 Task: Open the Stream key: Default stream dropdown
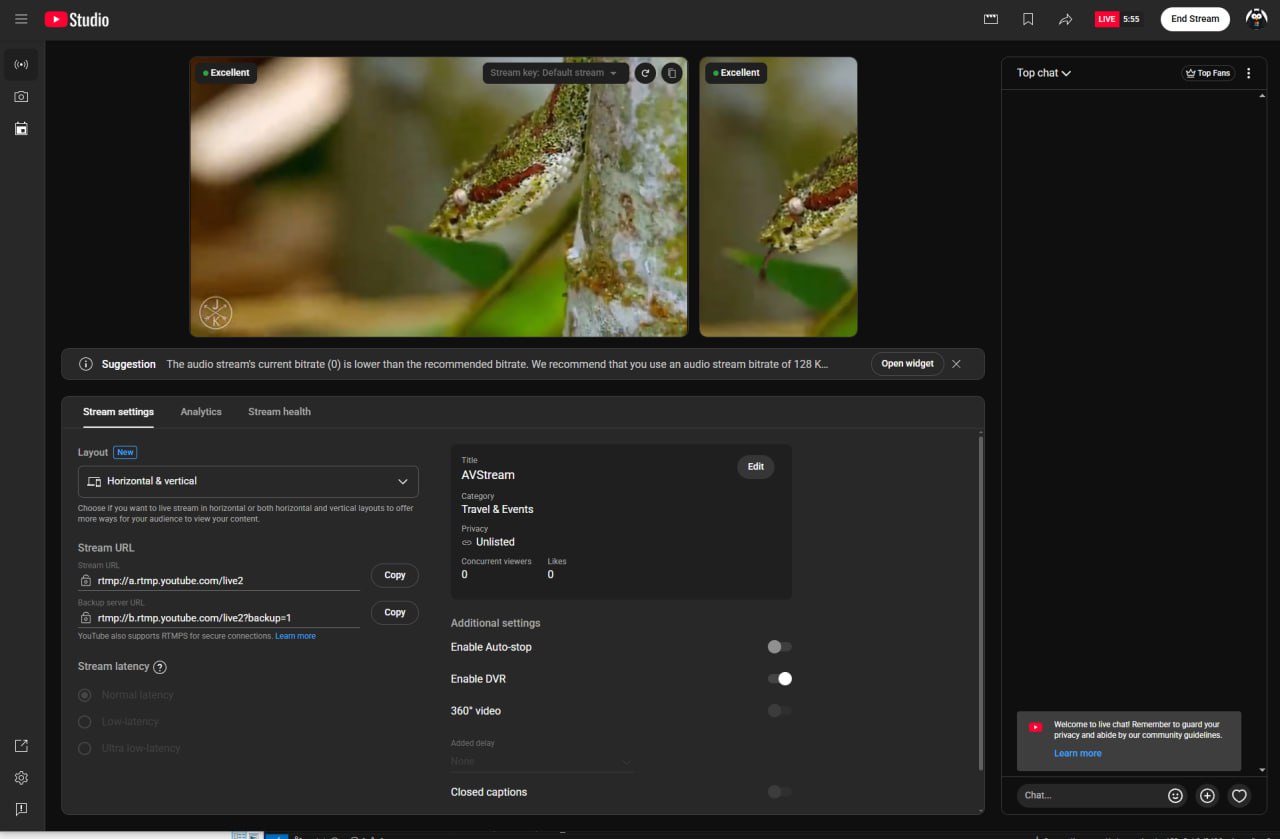coord(555,73)
